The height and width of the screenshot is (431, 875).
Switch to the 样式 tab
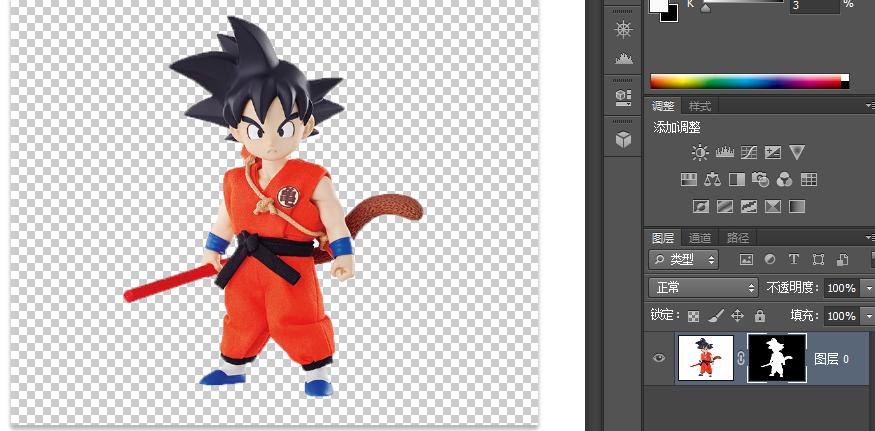(x=700, y=106)
